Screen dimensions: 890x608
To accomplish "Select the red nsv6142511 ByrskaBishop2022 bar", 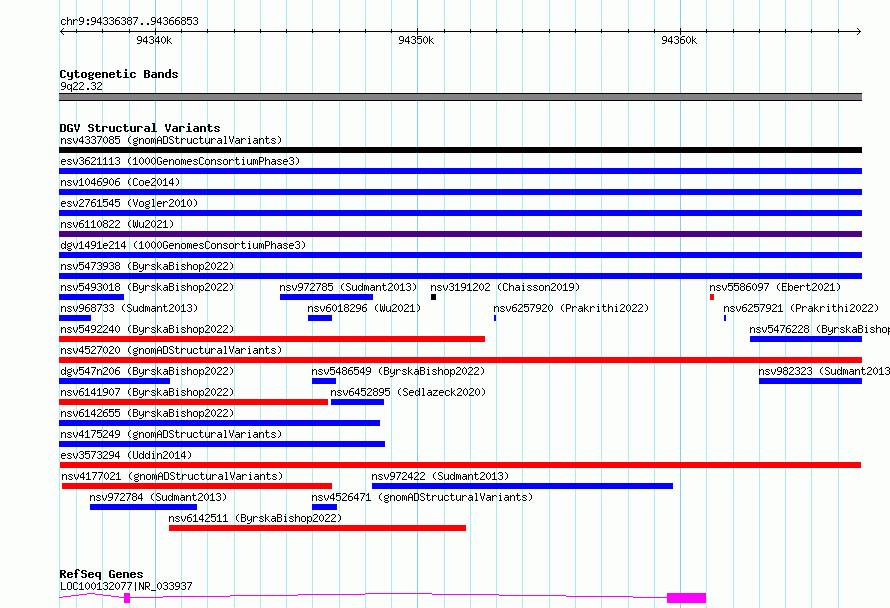I will [x=317, y=528].
